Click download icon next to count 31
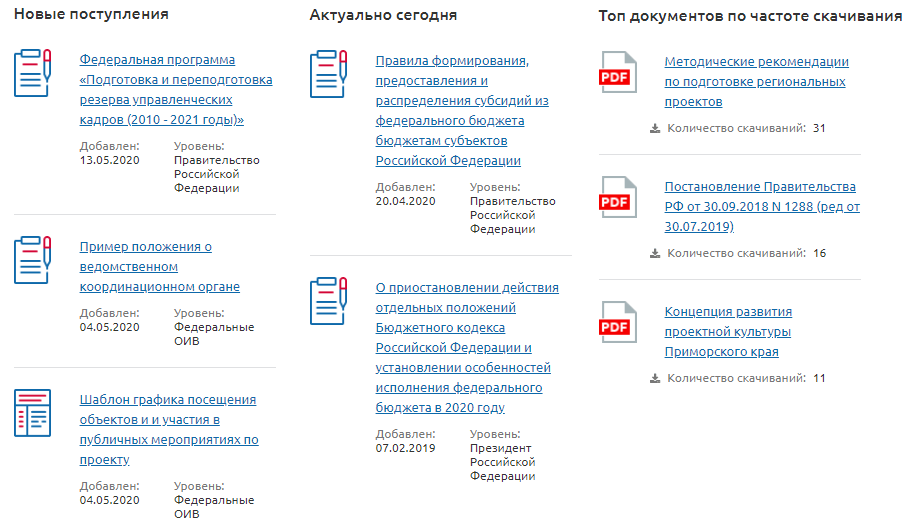The image size is (910, 528). [655, 128]
